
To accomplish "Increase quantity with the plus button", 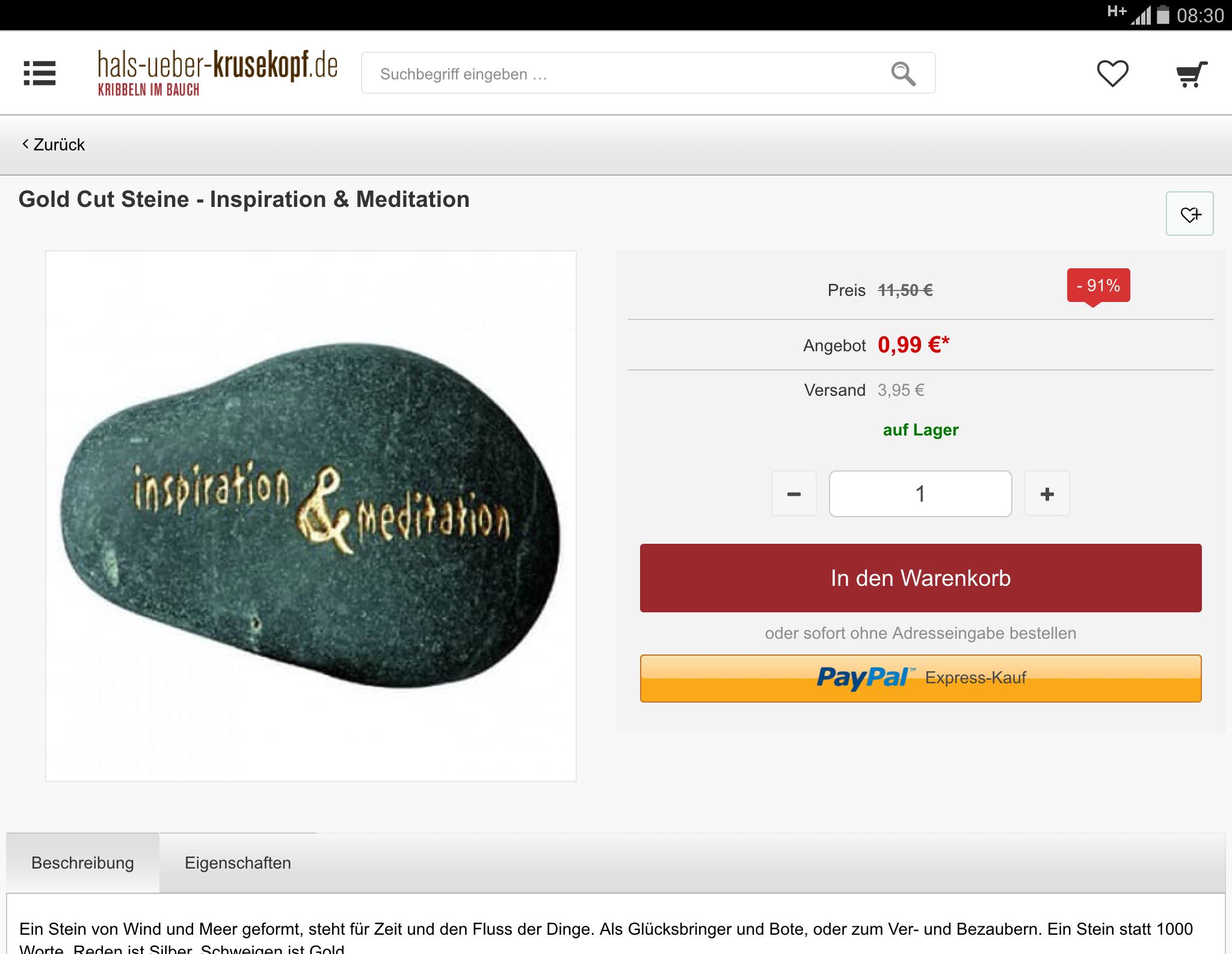I will [x=1047, y=493].
